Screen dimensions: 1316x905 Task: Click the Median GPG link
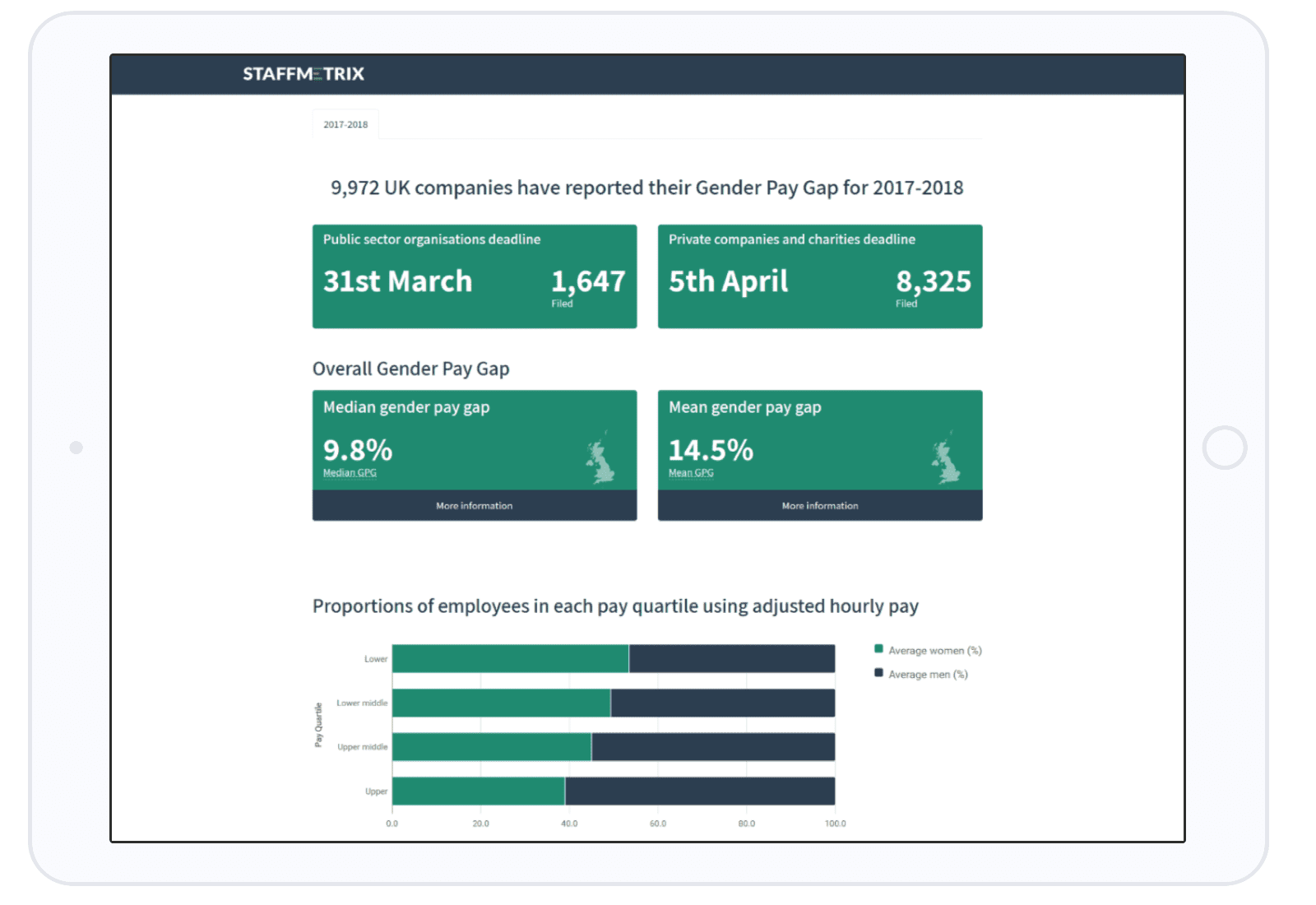[350, 473]
